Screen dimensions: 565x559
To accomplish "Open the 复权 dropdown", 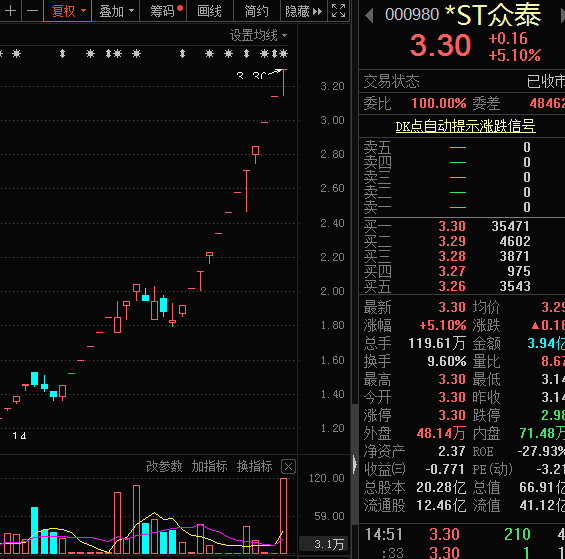I will [x=67, y=11].
